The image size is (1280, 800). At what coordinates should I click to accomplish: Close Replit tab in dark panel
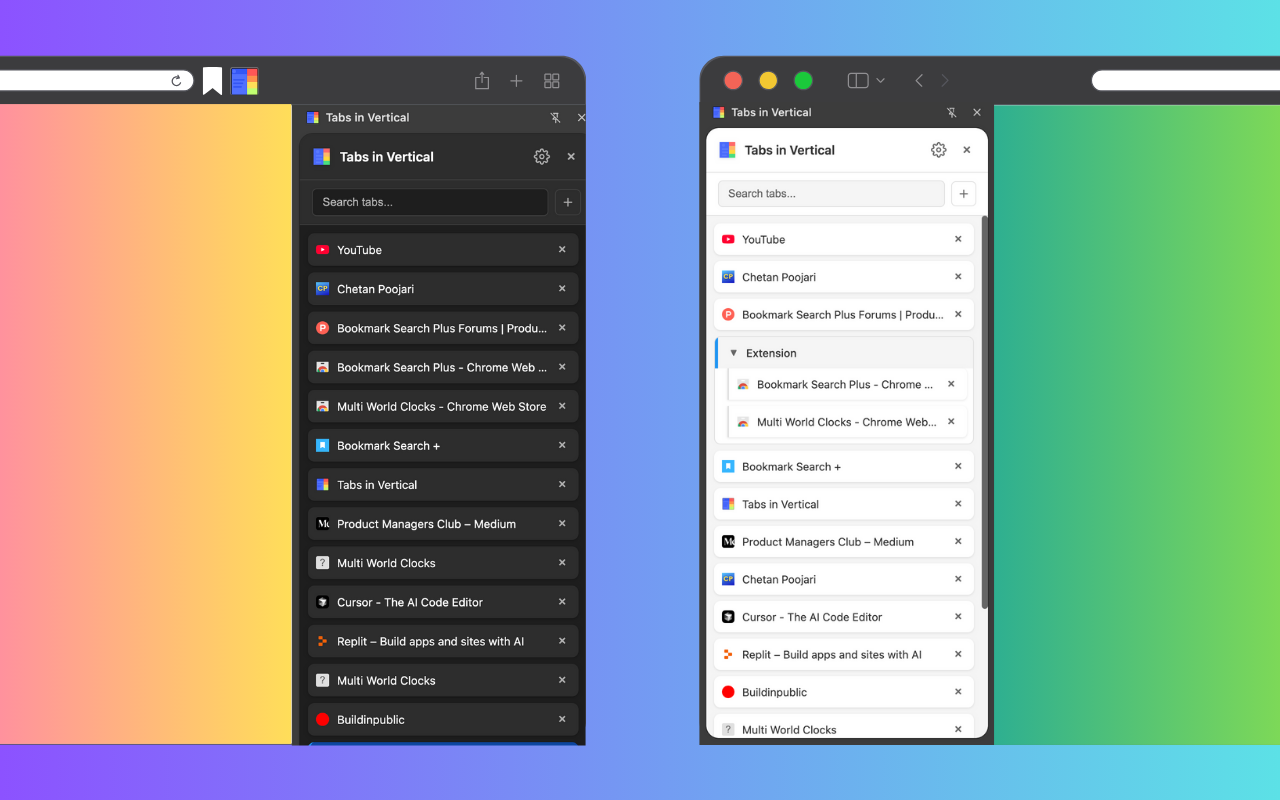coord(562,641)
